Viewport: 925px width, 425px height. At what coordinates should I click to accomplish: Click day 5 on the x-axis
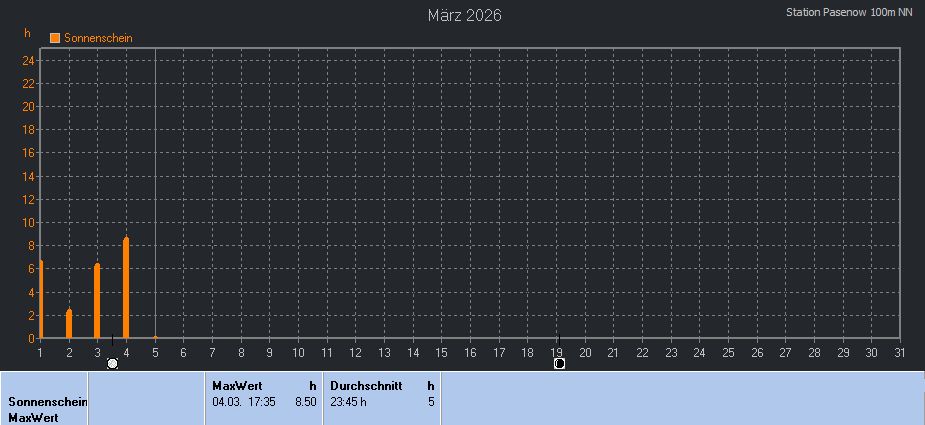pos(155,352)
